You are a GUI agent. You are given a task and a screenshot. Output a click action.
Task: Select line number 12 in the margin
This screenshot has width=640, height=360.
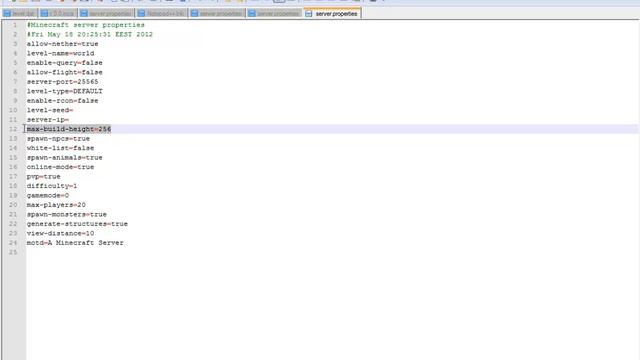[13, 129]
